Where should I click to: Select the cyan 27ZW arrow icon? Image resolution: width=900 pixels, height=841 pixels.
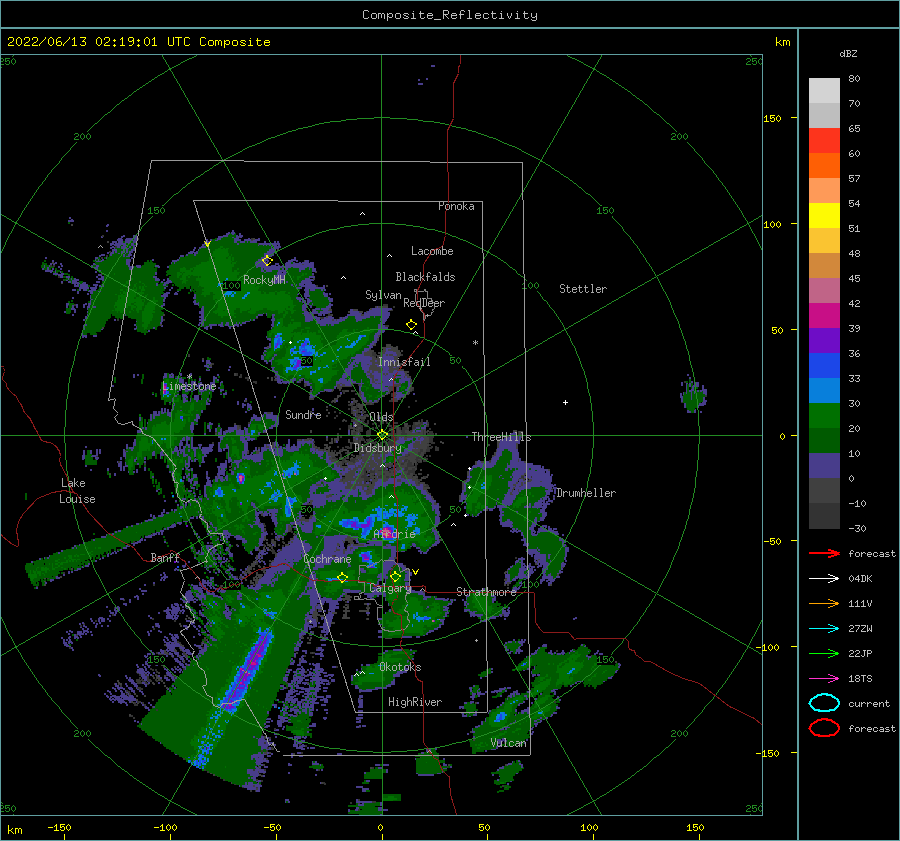pyautogui.click(x=824, y=629)
